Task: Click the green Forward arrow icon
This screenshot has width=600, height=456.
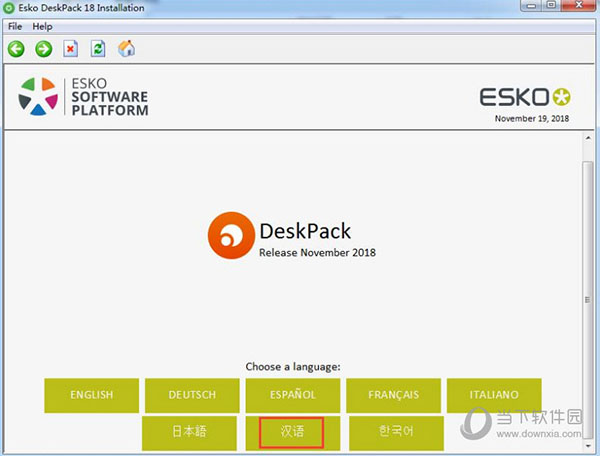Action: (x=44, y=49)
